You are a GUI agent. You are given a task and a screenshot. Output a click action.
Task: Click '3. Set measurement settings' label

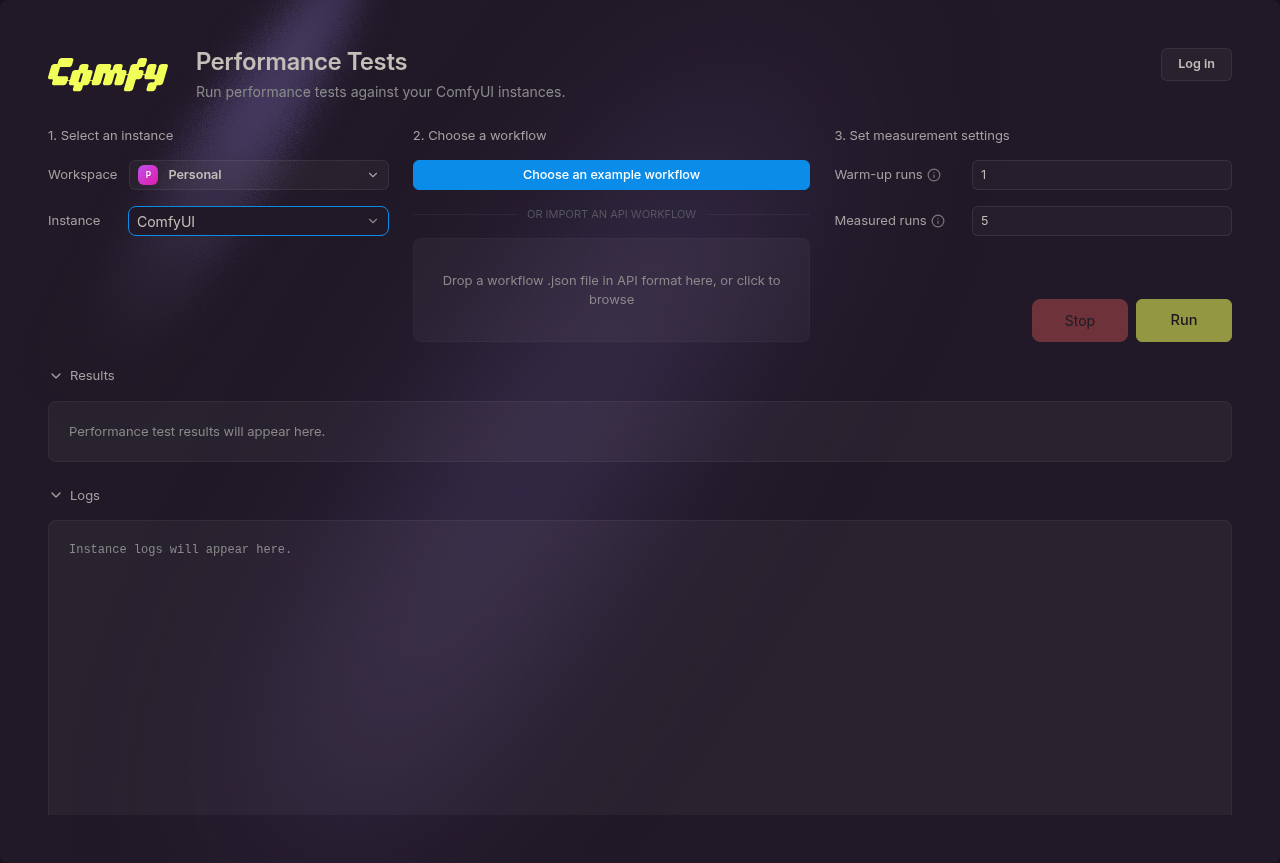tap(922, 136)
